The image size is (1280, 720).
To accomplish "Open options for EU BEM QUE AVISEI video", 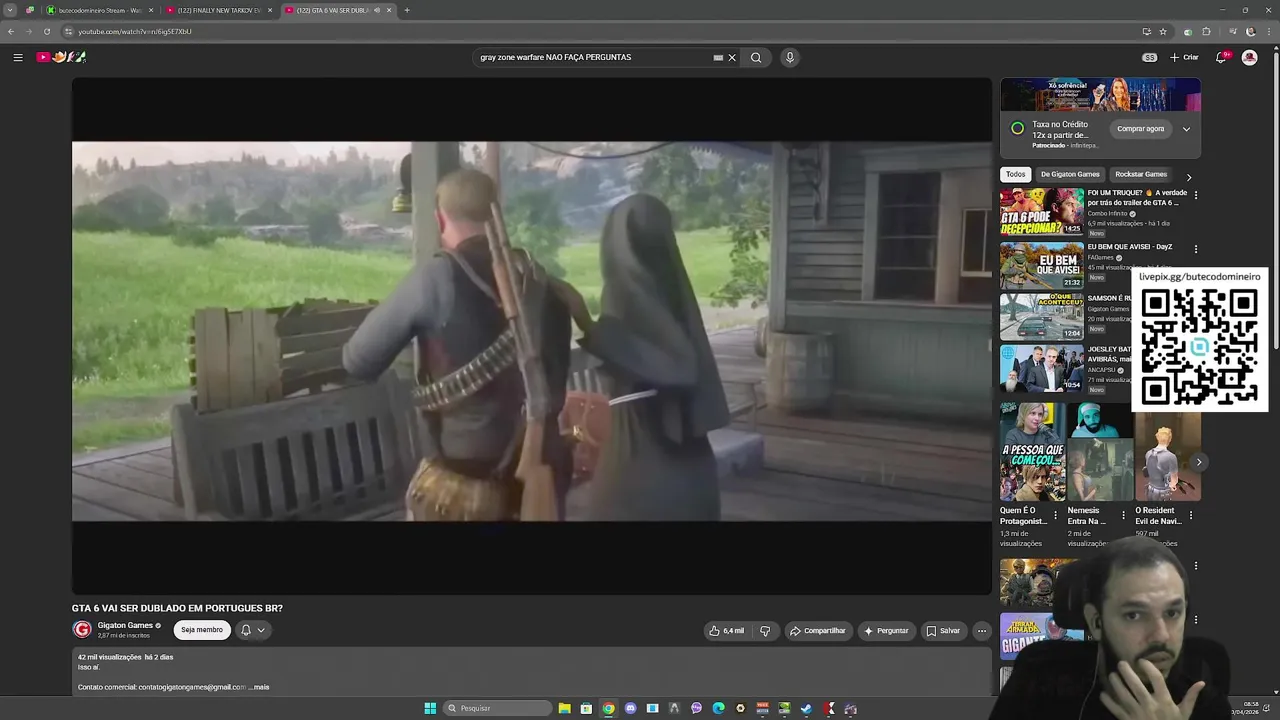I will [x=1196, y=249].
